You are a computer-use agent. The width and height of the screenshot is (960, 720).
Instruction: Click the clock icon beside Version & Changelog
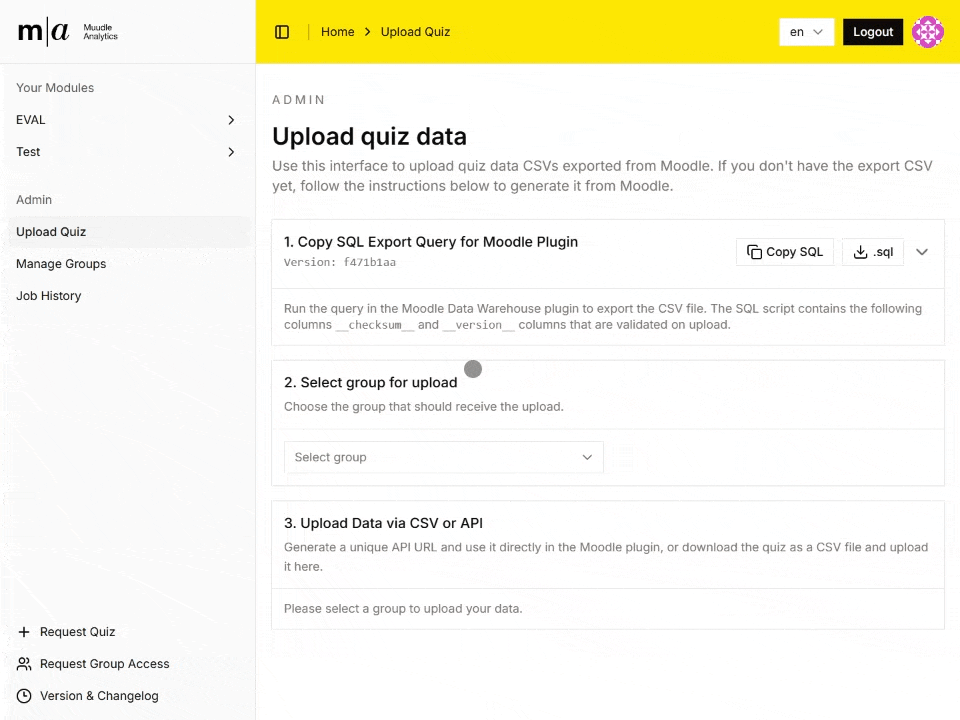point(24,696)
